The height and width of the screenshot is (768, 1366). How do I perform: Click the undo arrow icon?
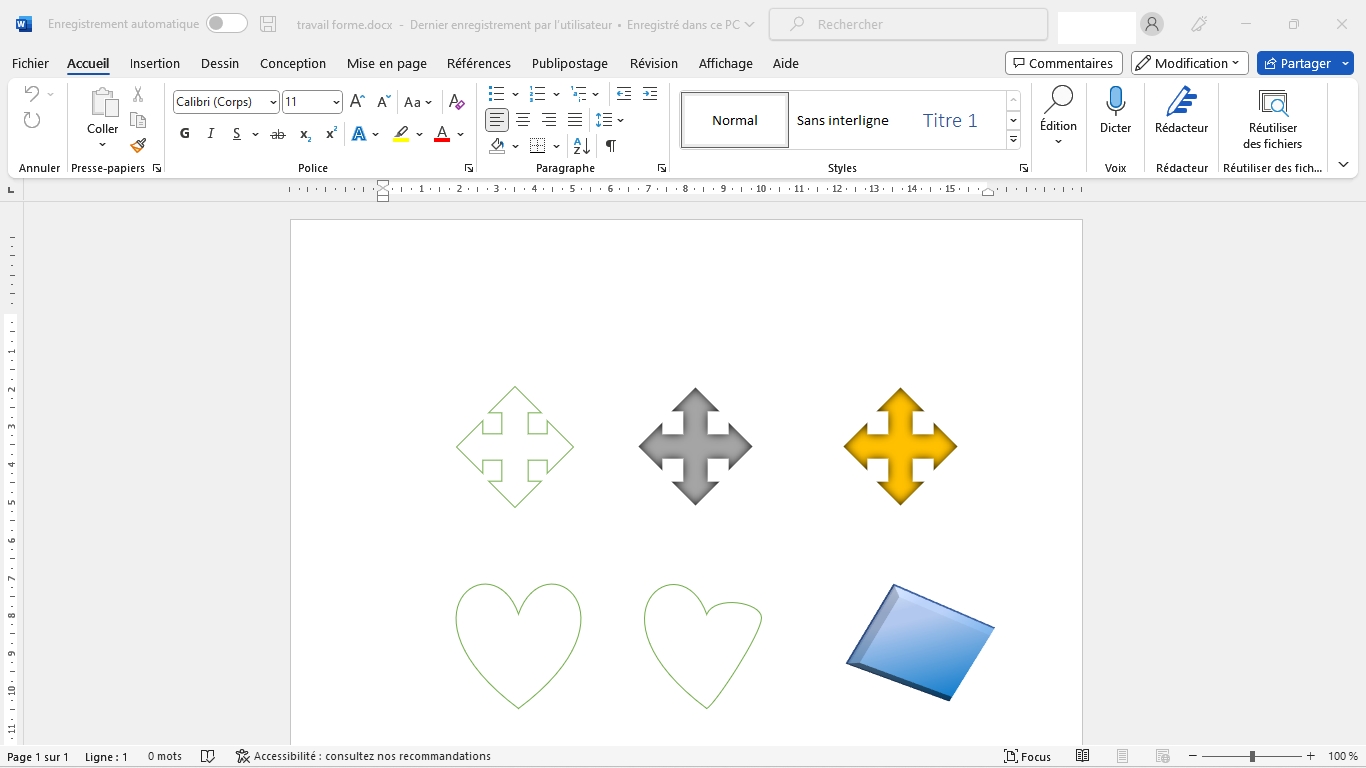[x=32, y=94]
